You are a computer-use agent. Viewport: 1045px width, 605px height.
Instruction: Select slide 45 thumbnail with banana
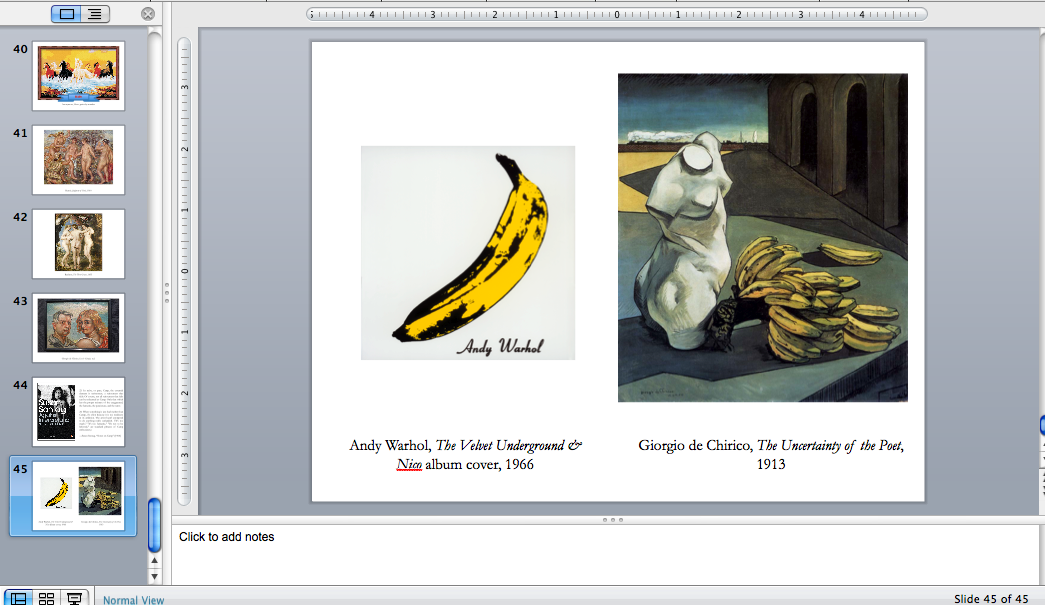[x=79, y=496]
